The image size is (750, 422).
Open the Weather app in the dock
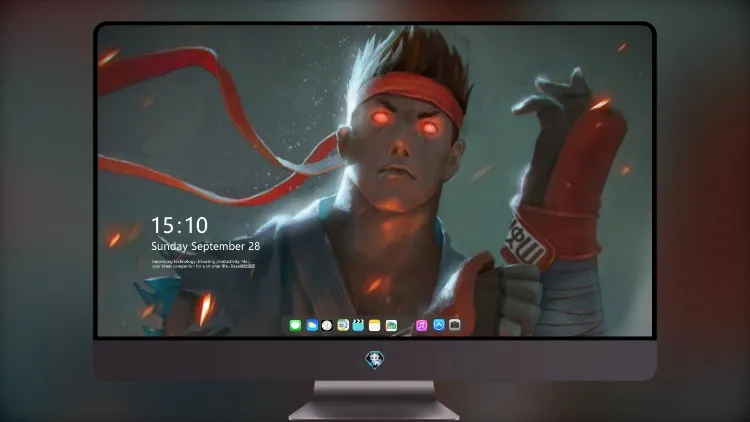coord(312,325)
